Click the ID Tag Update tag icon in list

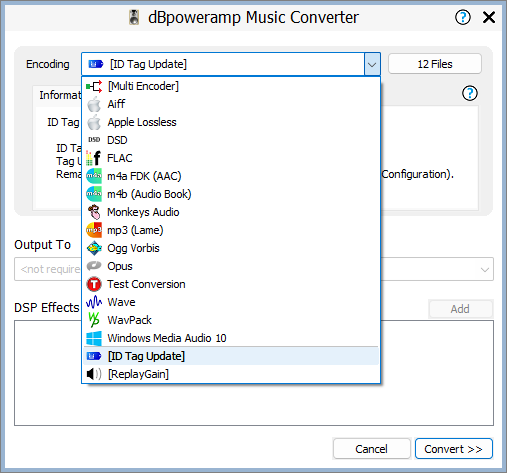(x=94, y=356)
